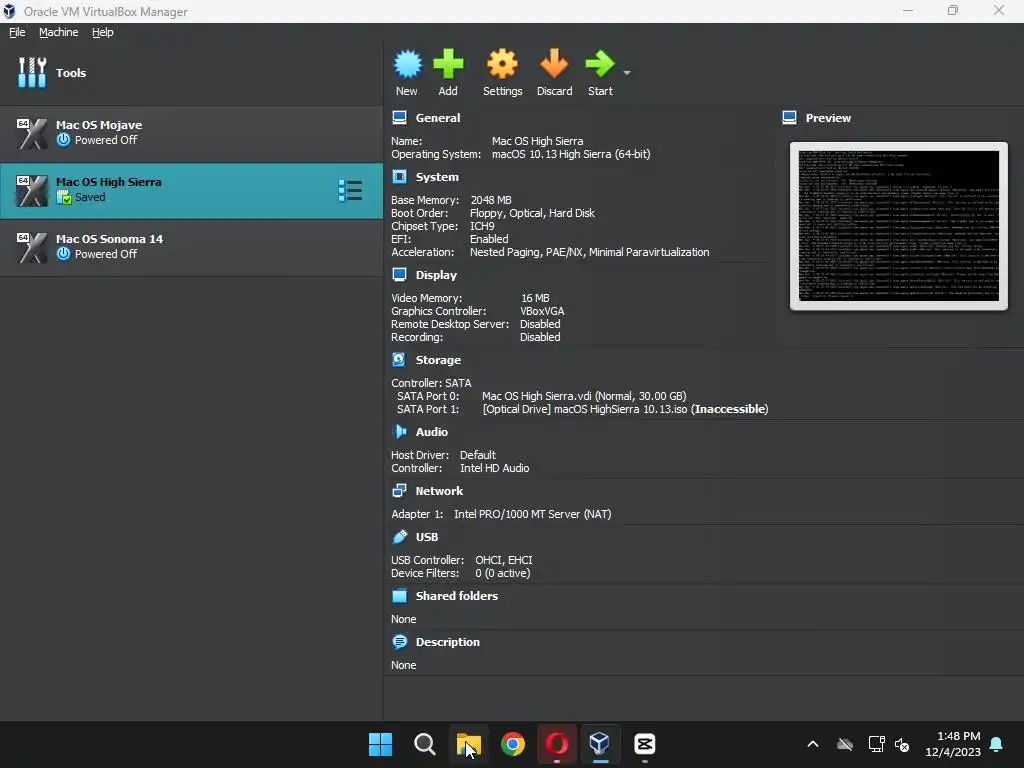Image resolution: width=1024 pixels, height=768 pixels.
Task: Click the Storage section header
Action: pyautogui.click(x=438, y=360)
